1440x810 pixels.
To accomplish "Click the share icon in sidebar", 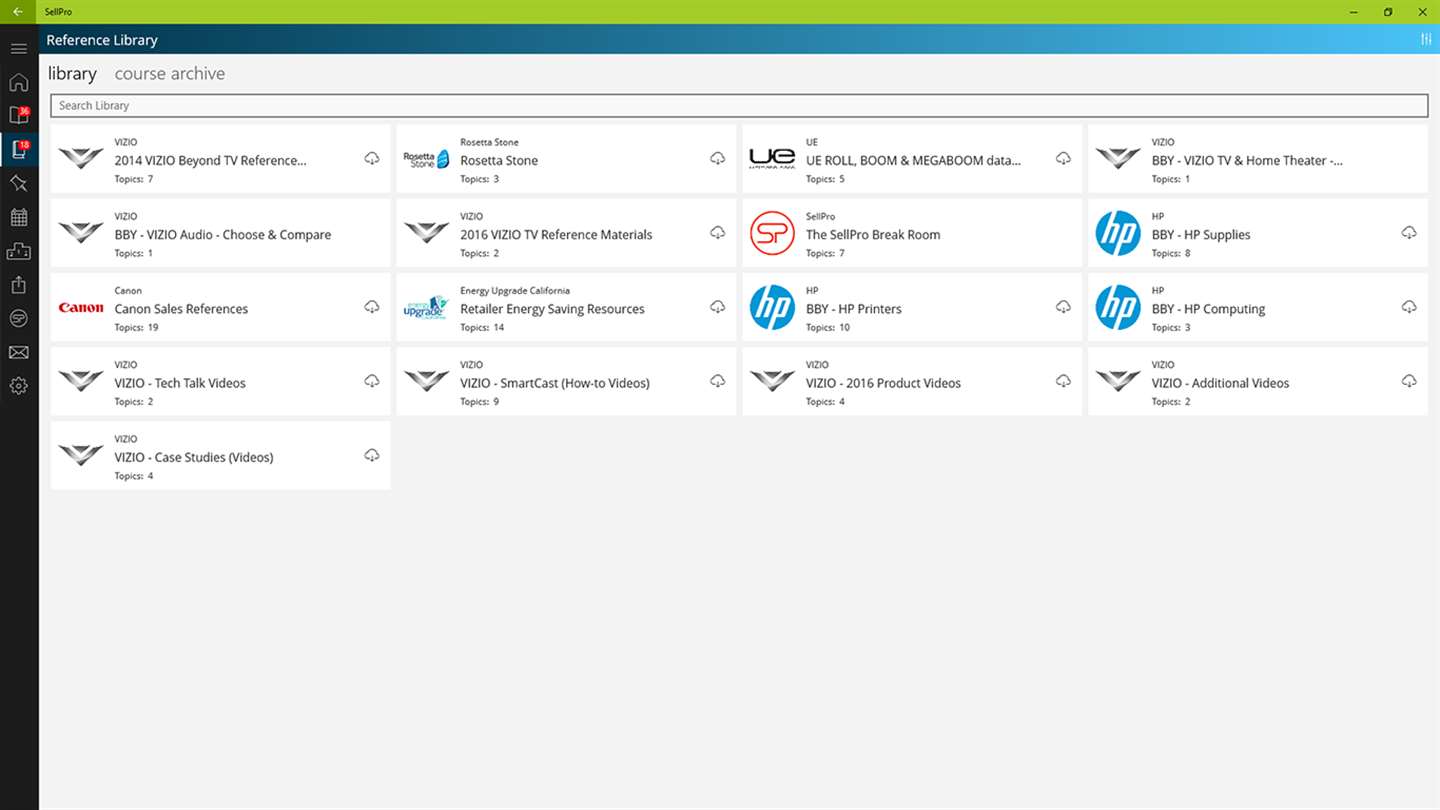I will point(19,285).
